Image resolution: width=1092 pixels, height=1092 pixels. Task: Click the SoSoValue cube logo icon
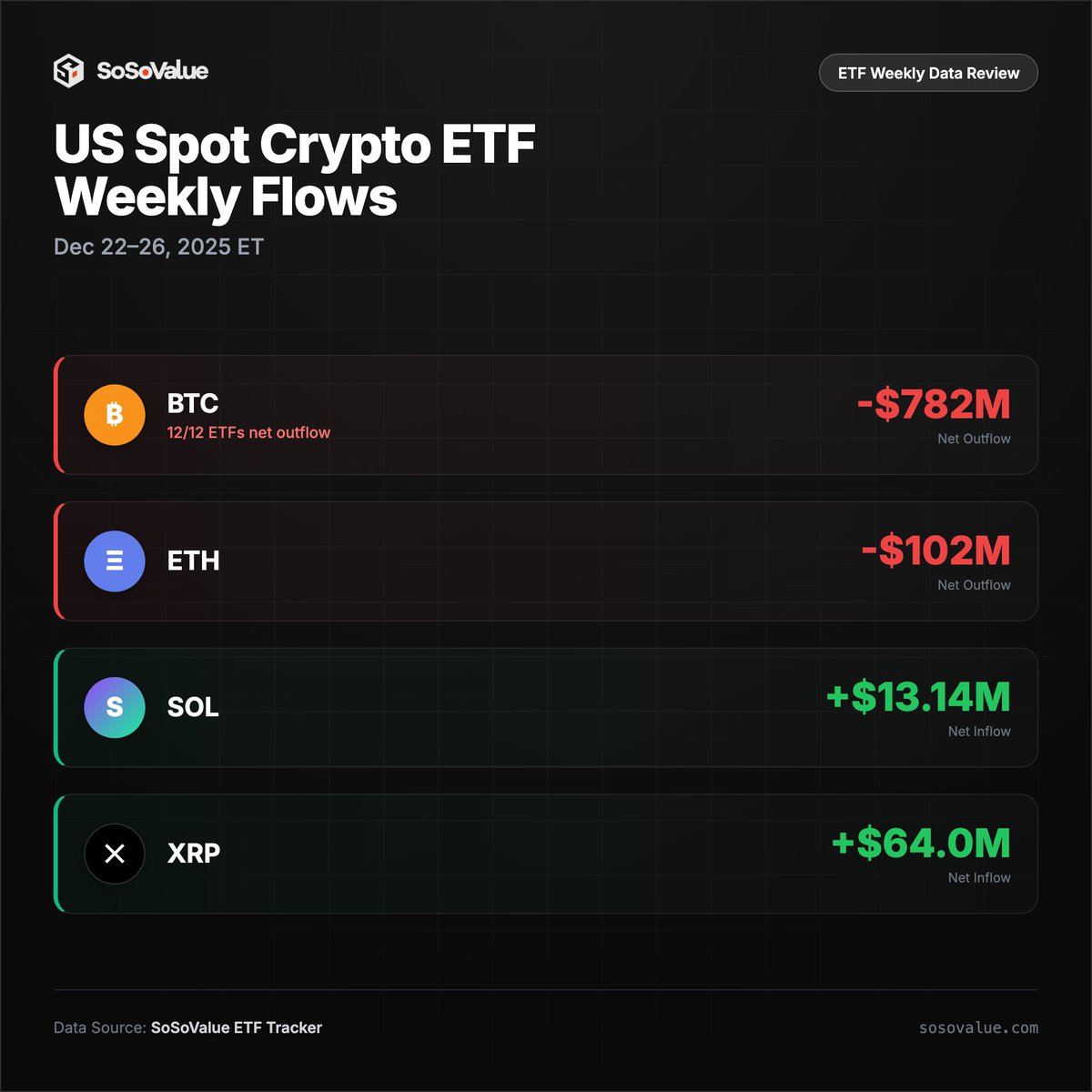point(69,71)
